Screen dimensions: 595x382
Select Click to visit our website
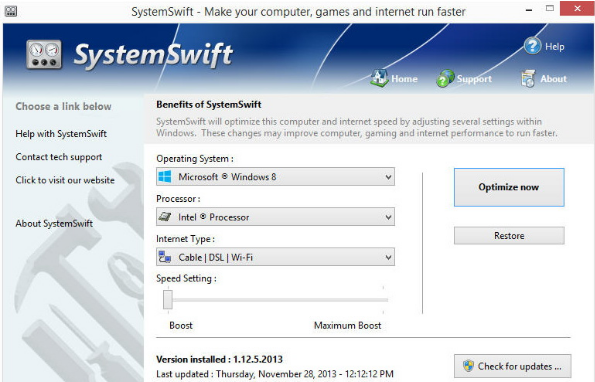[65, 180]
